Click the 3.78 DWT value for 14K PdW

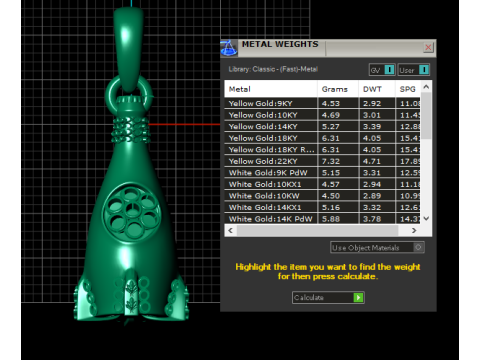tap(372, 219)
